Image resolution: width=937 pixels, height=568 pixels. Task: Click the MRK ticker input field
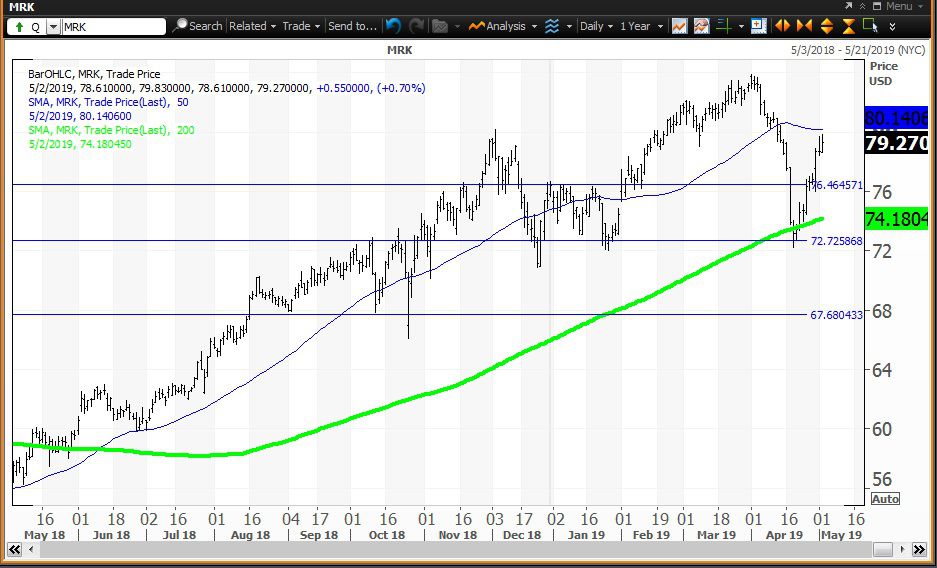click(x=113, y=27)
